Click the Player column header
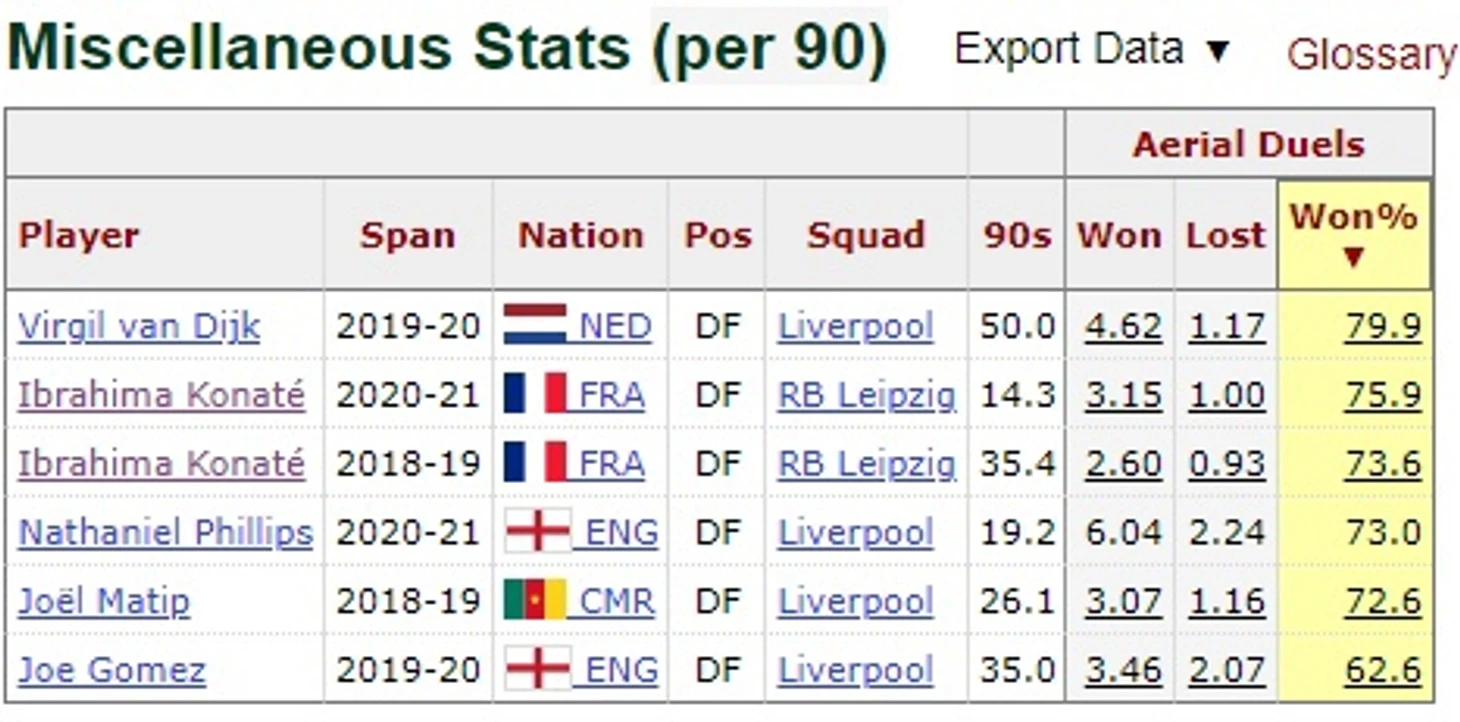 tap(79, 235)
